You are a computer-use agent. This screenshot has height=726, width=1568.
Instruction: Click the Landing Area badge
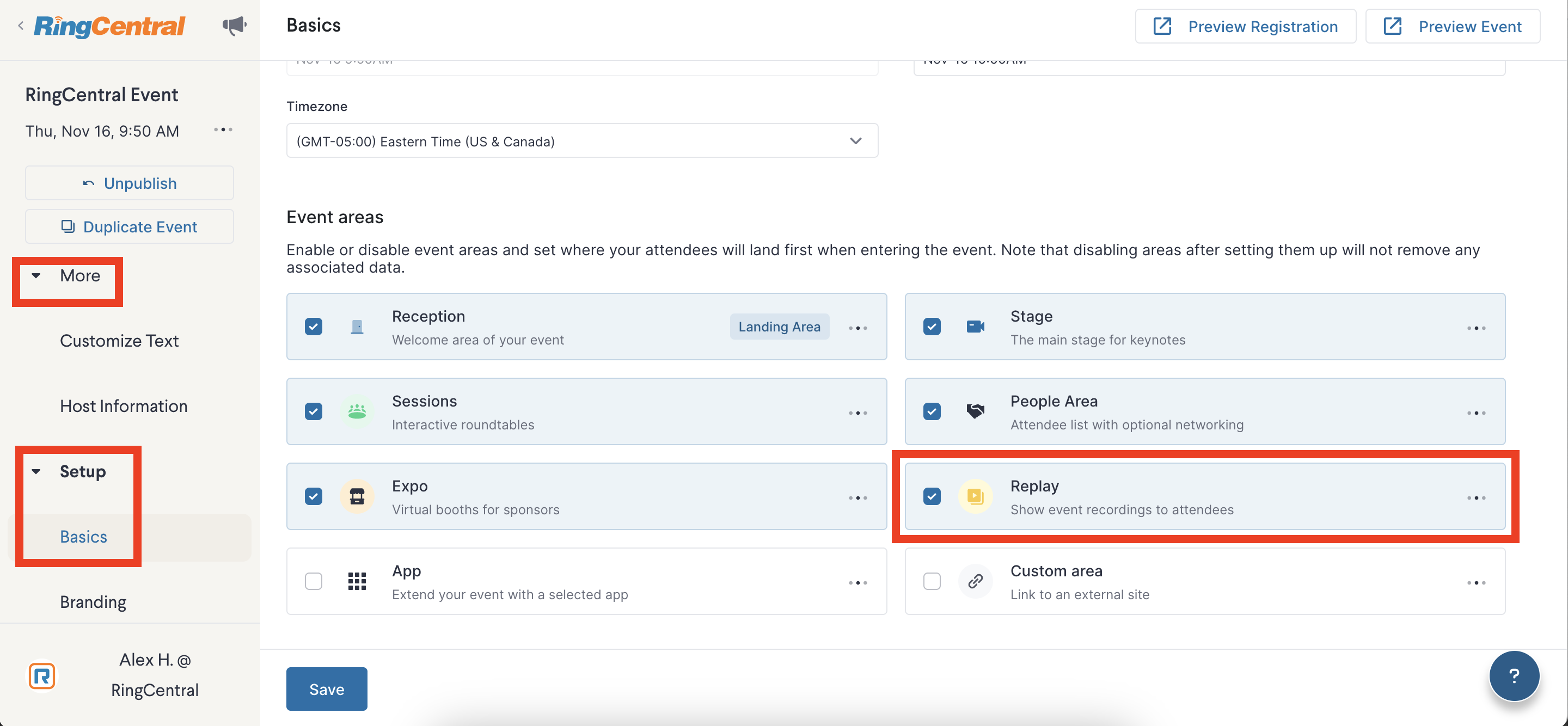pyautogui.click(x=779, y=327)
